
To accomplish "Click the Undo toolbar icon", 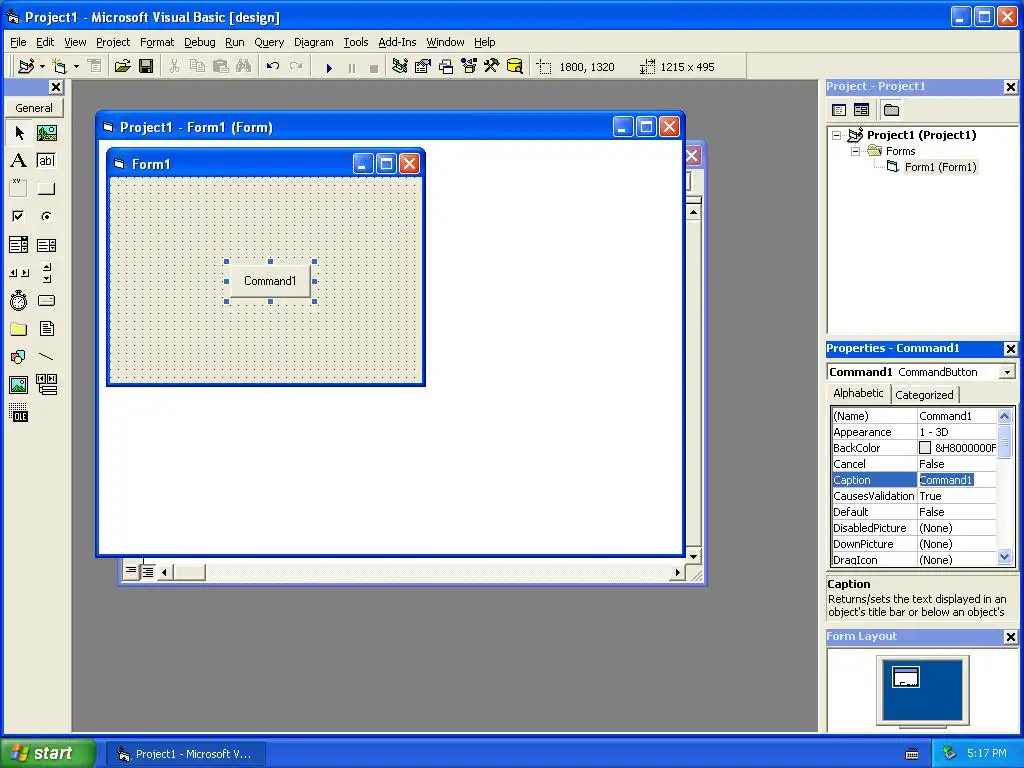I will click(273, 67).
